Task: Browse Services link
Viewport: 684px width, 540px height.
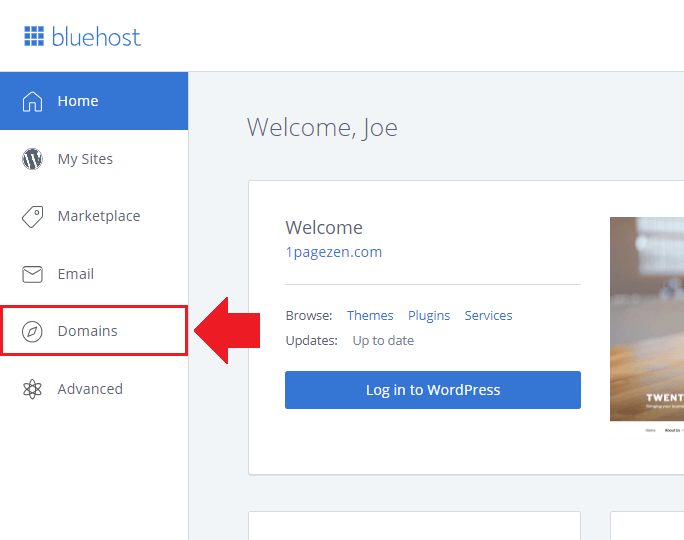Action: click(488, 315)
